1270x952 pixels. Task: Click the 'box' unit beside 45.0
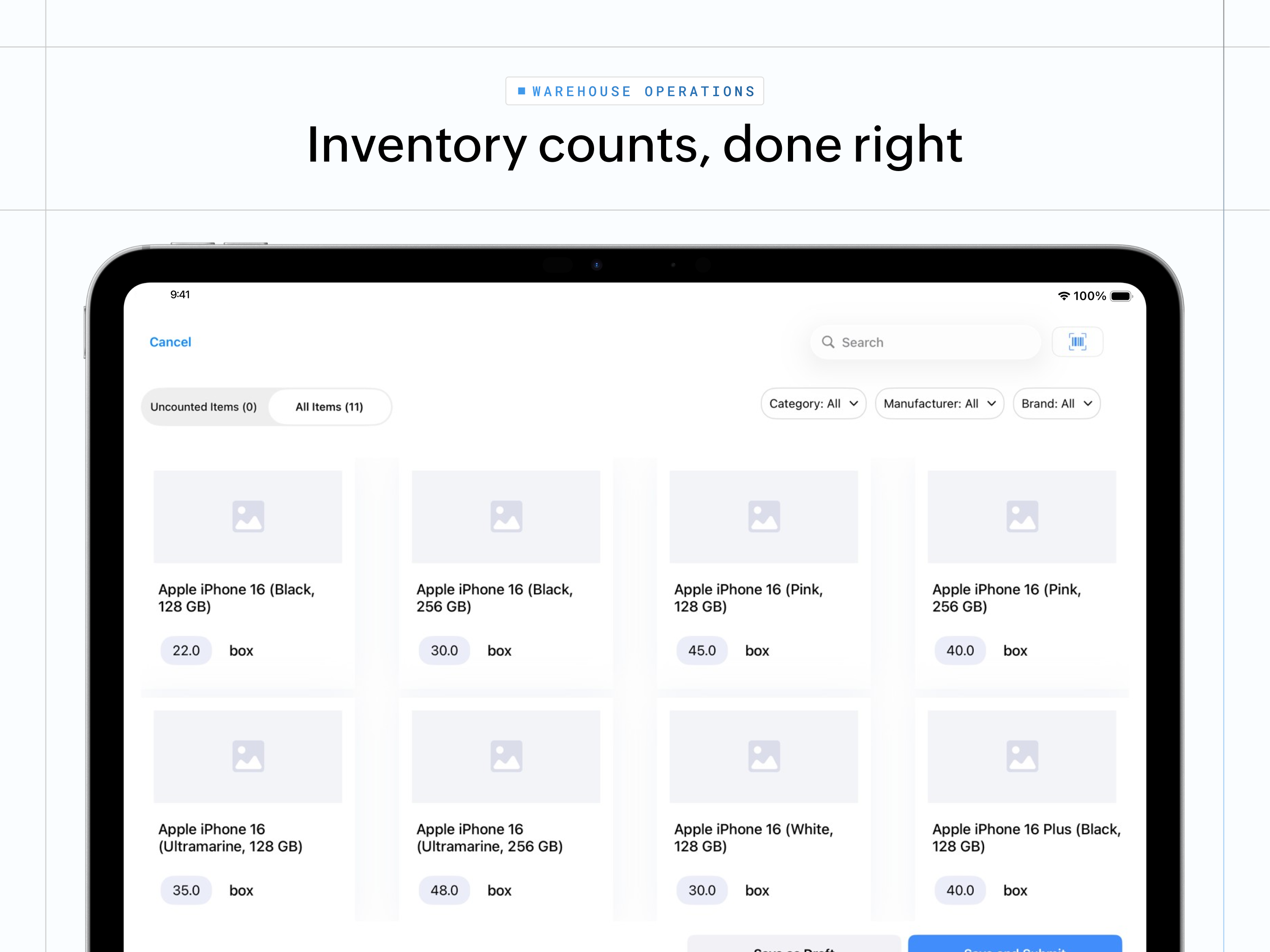(757, 651)
